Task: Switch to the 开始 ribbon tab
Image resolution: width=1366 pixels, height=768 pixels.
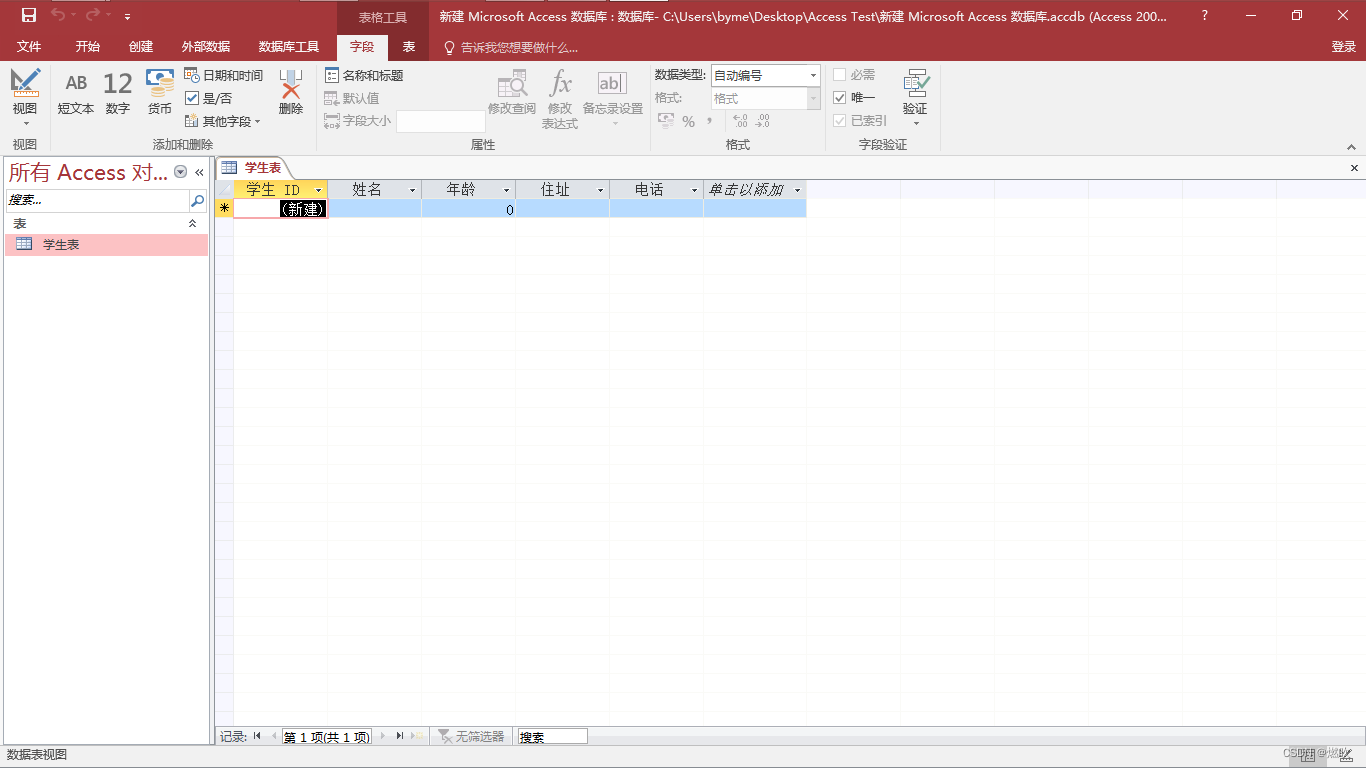Action: pos(88,47)
